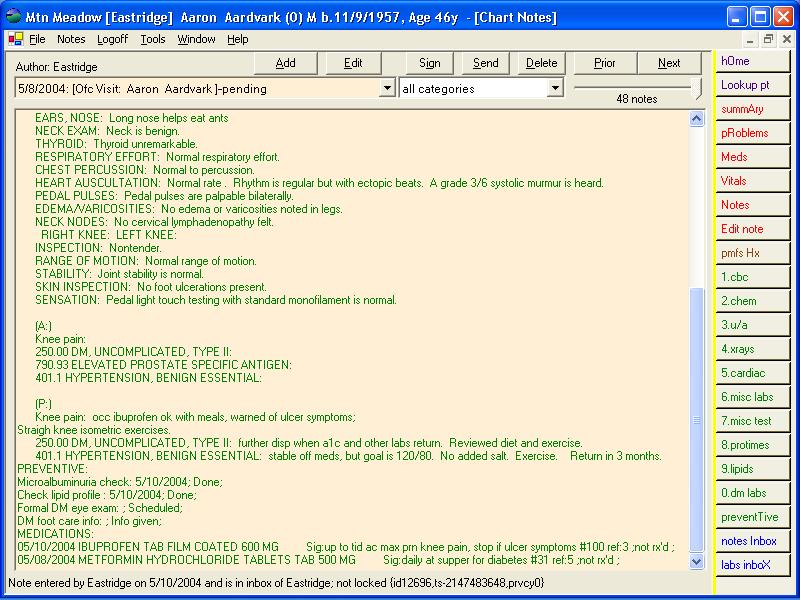Click scroll up arrow of notes pane

(x=697, y=119)
